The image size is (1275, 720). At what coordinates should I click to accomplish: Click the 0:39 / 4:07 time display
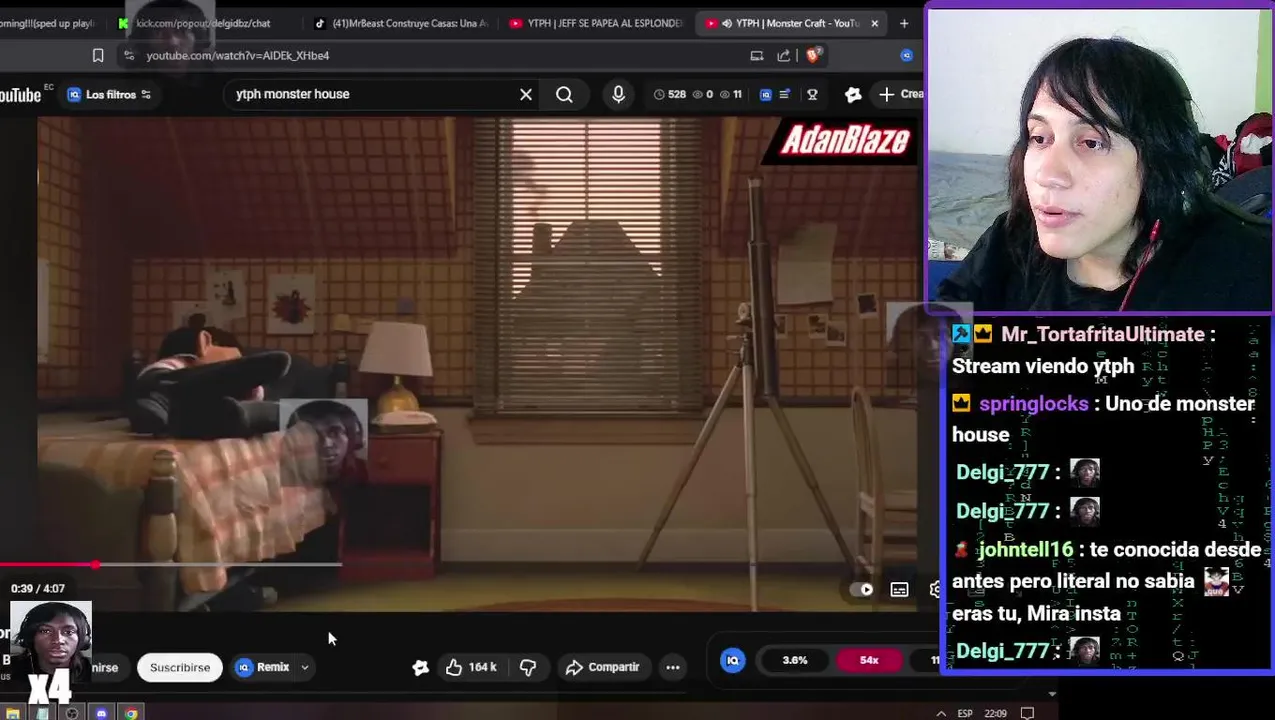pyautogui.click(x=38, y=589)
